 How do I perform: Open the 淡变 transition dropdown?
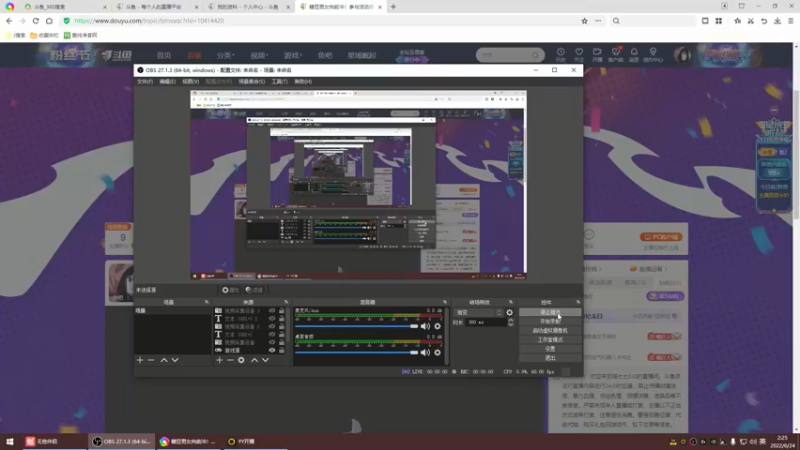[x=479, y=313]
